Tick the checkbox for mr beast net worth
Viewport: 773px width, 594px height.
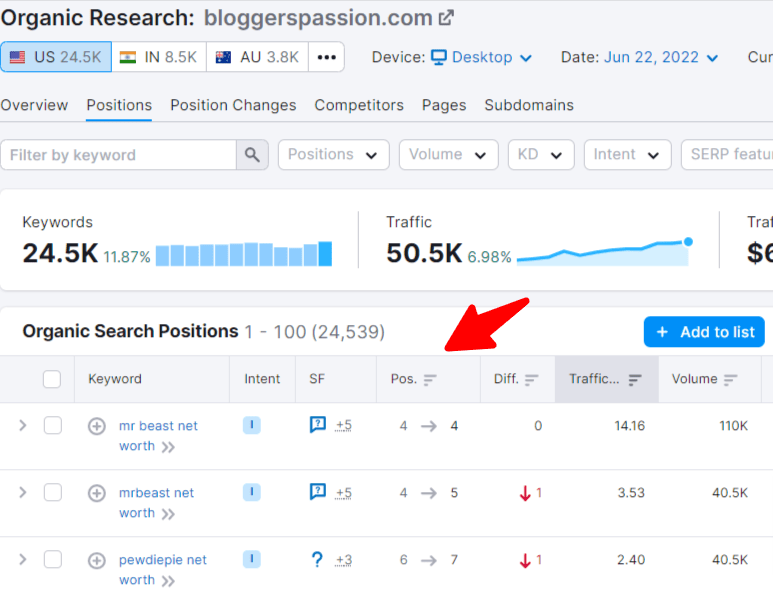click(x=53, y=425)
